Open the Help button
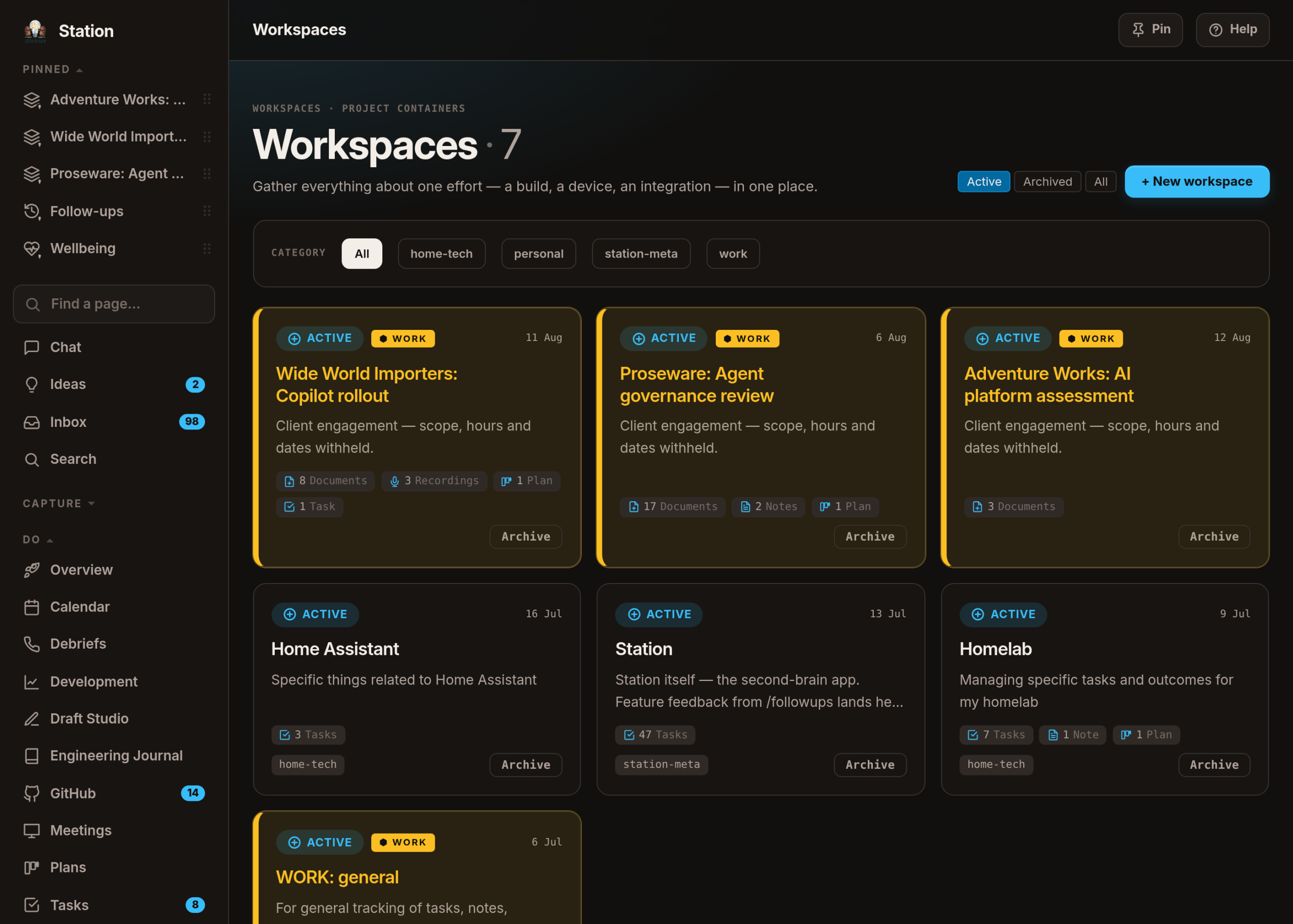1293x924 pixels. point(1233,30)
